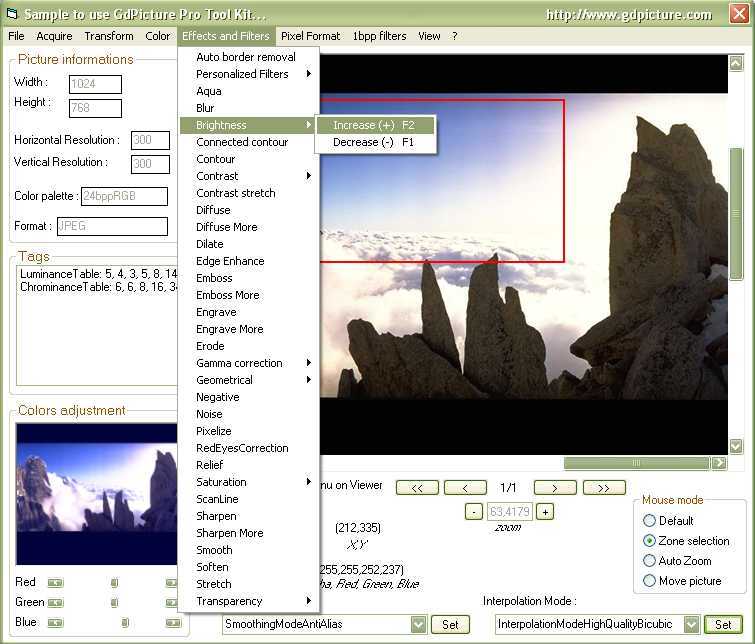Image resolution: width=755 pixels, height=644 pixels.
Task: Open the Transform menu
Action: 109,36
